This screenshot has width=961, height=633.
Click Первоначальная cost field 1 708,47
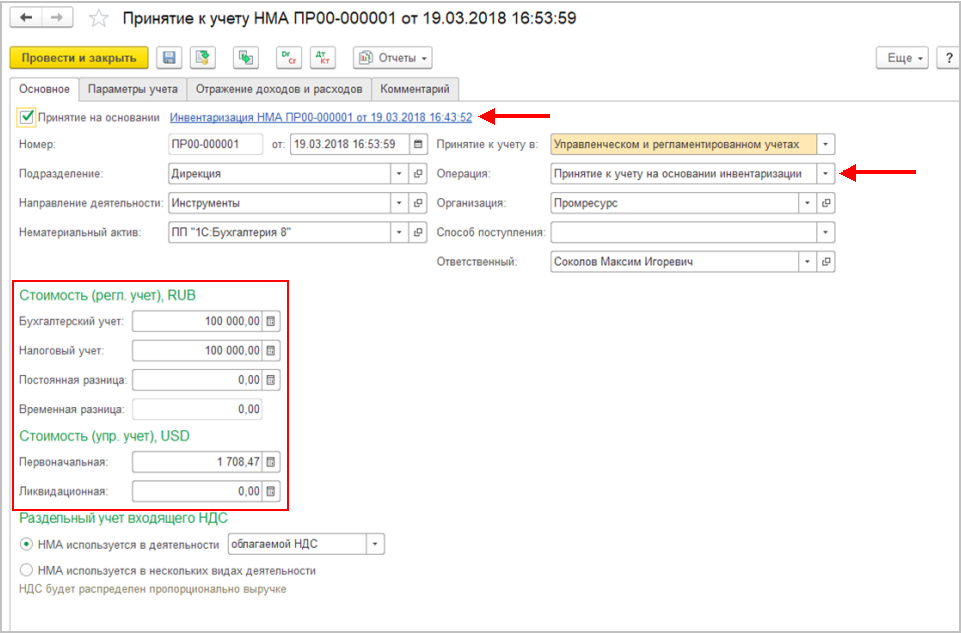pos(197,461)
